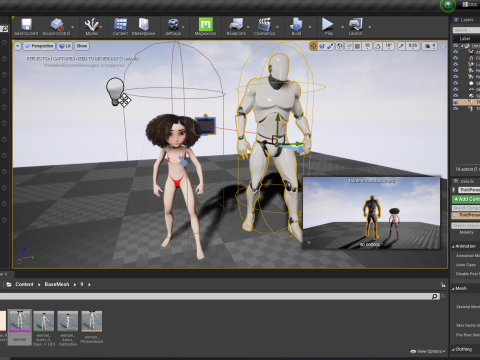
Task: Click folder 9 in the breadcrumb path
Action: pyautogui.click(x=82, y=284)
